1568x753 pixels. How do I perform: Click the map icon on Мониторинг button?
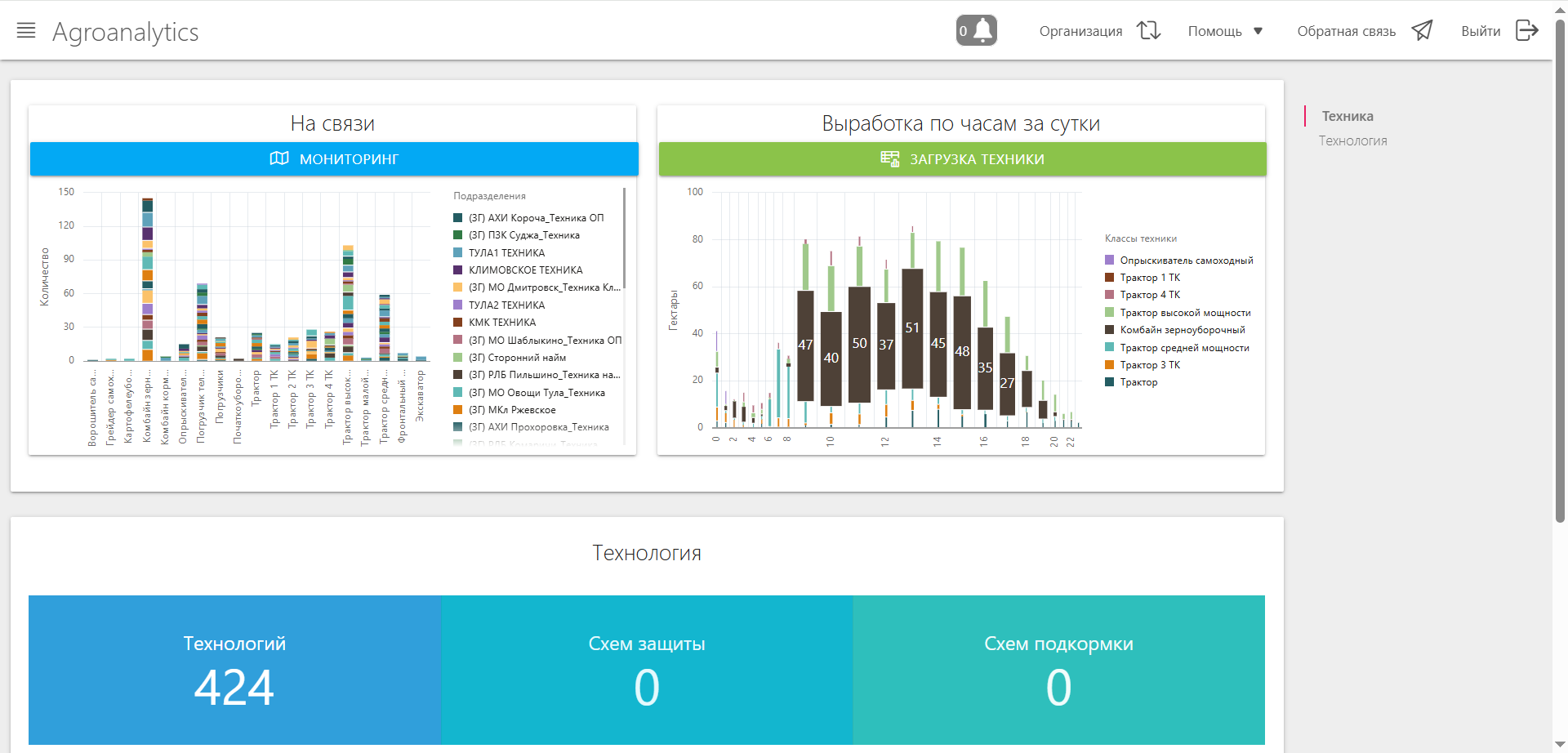coord(279,158)
